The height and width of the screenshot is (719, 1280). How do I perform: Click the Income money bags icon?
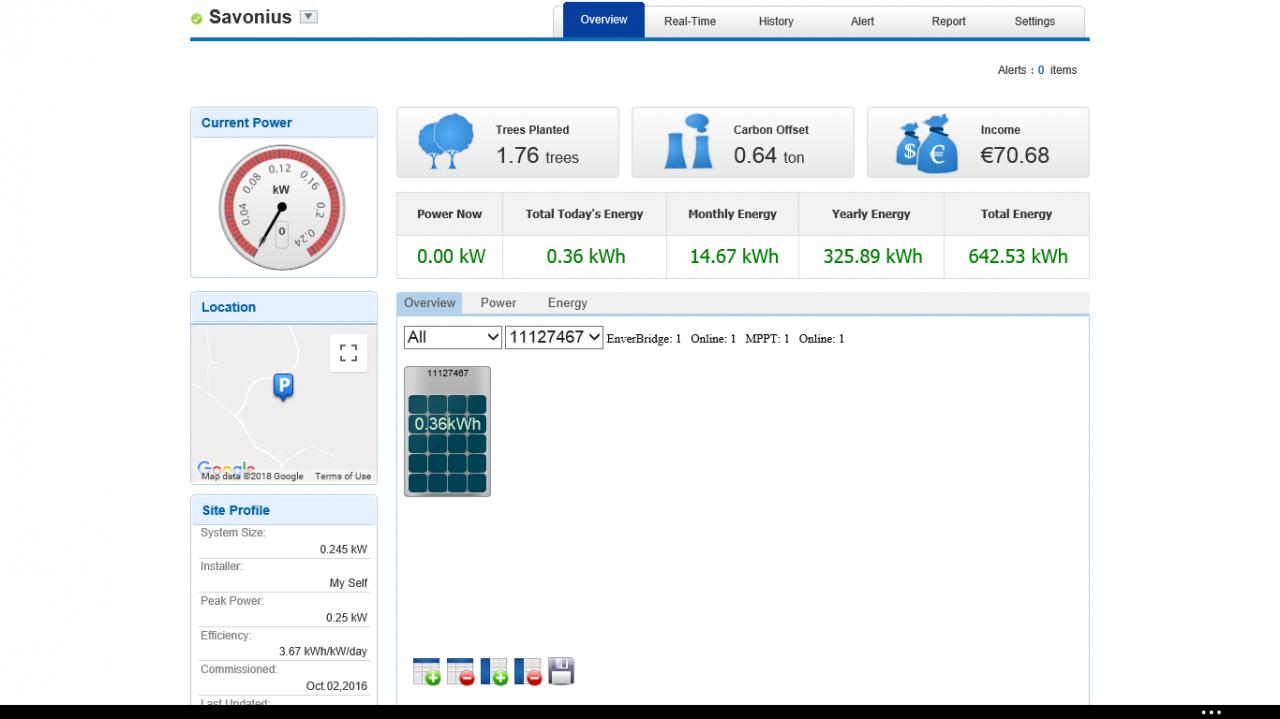927,144
